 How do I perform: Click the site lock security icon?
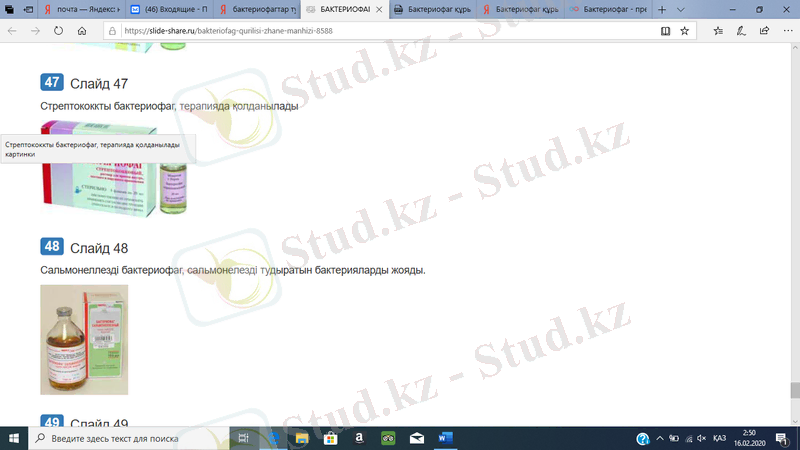[112, 31]
